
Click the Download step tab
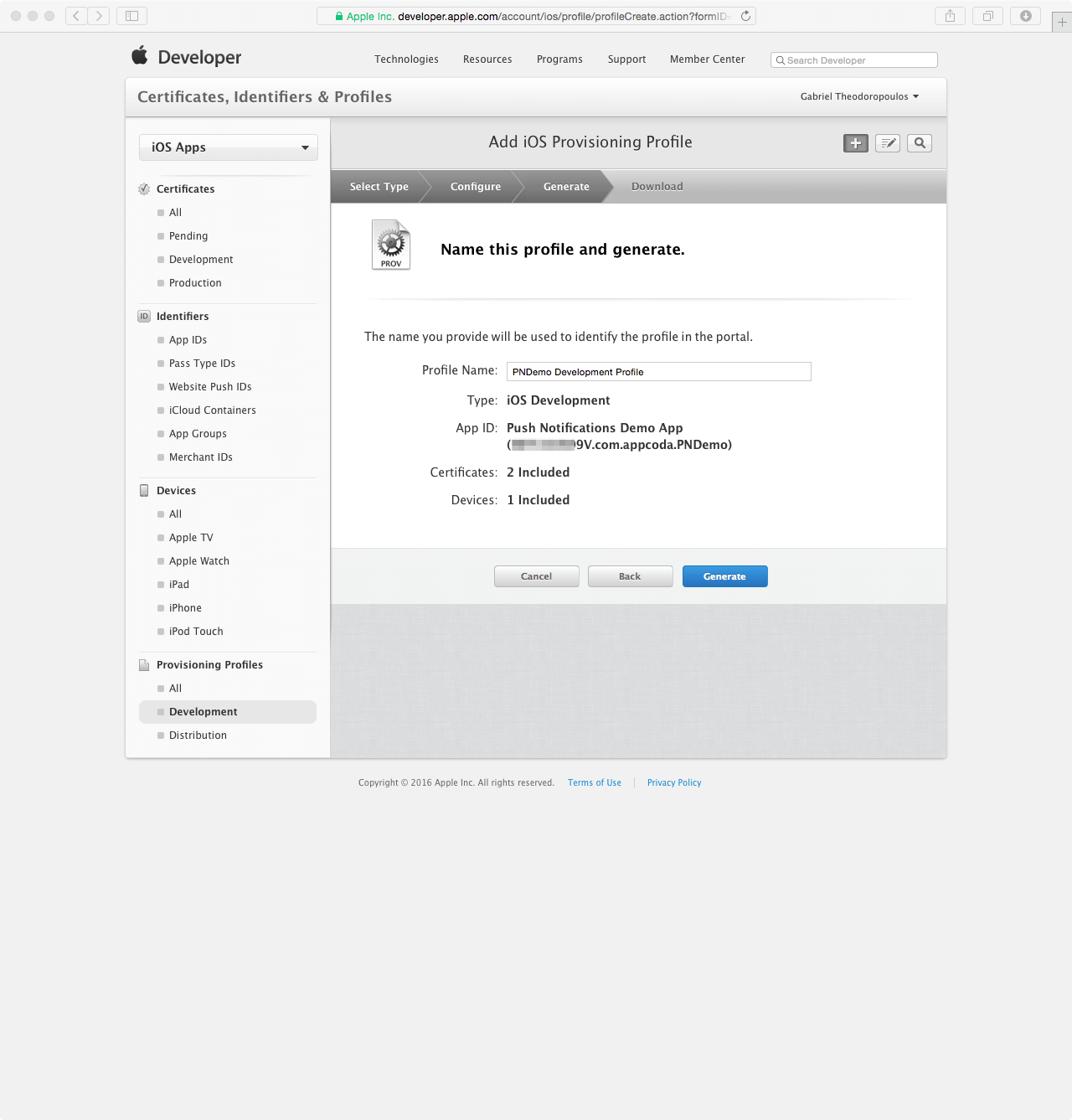click(x=657, y=187)
